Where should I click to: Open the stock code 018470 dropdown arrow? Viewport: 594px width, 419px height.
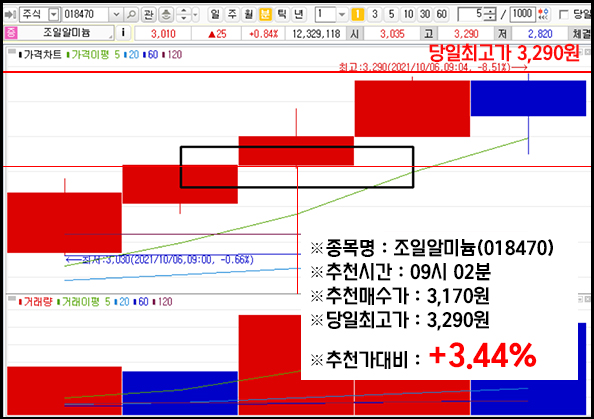coord(116,15)
